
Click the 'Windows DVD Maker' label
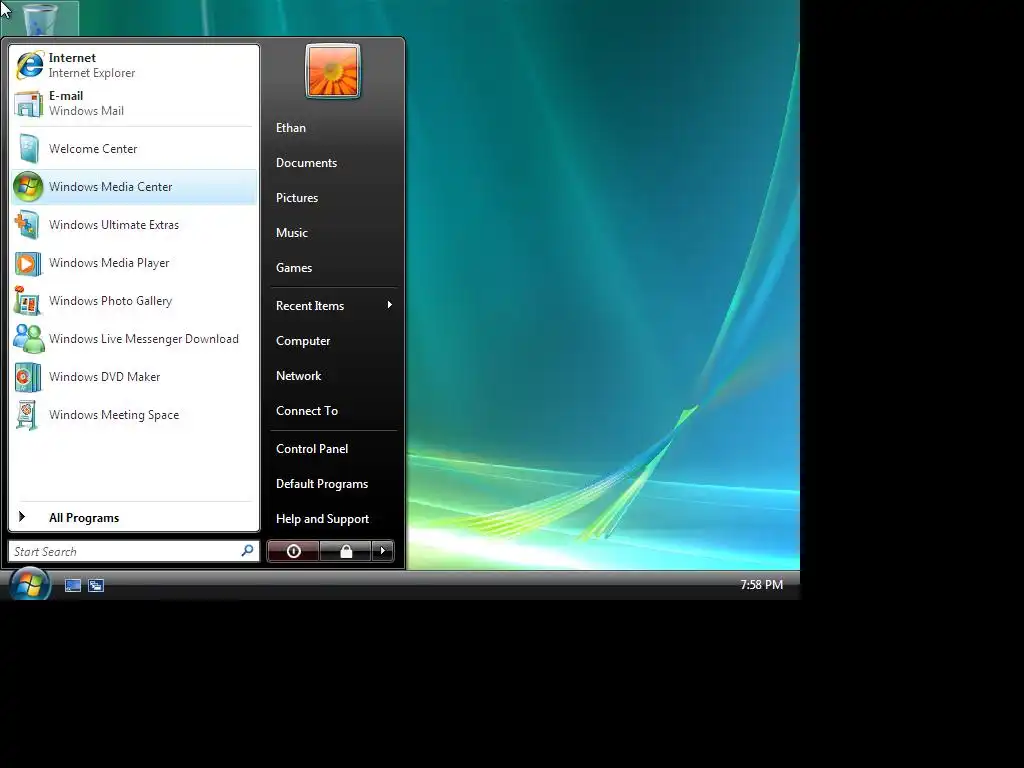(x=104, y=377)
